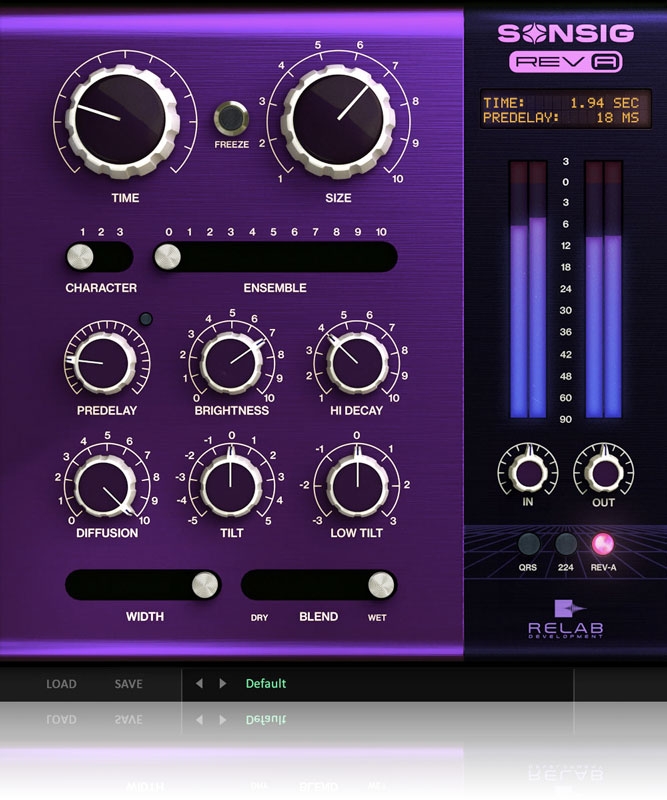Open the Default preset name list

[x=266, y=684]
